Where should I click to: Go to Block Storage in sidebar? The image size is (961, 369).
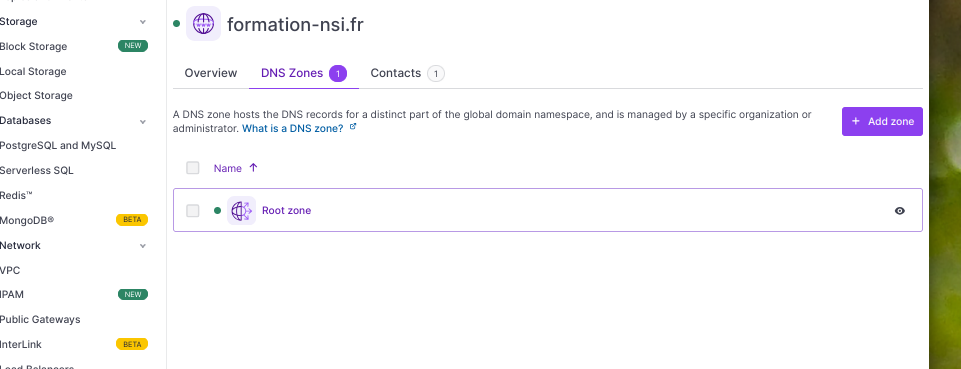[34, 47]
